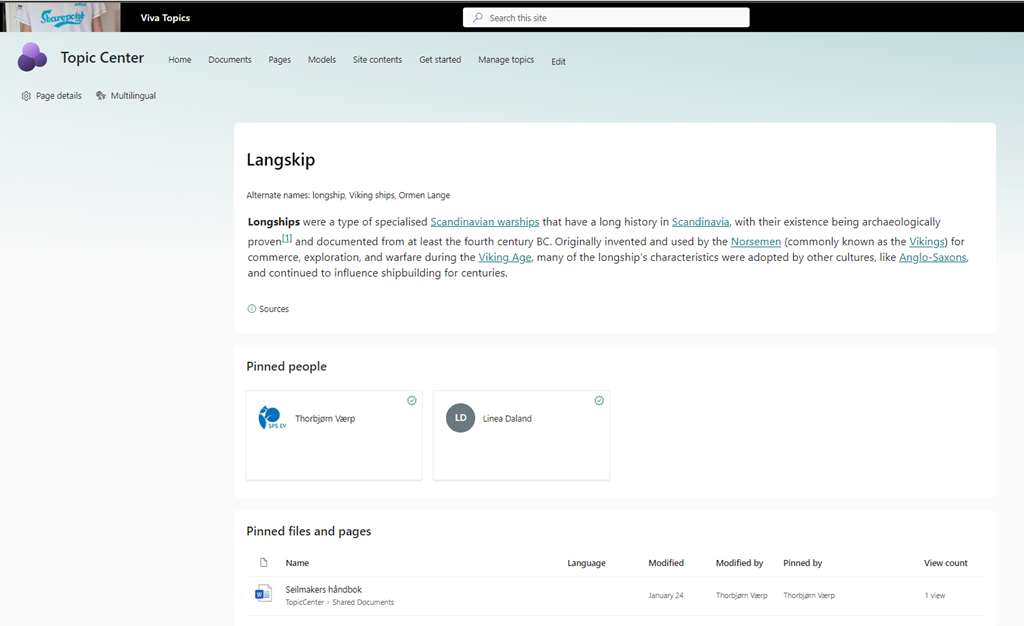This screenshot has width=1024, height=626.
Task: Sort by the View count column header
Action: click(x=946, y=563)
